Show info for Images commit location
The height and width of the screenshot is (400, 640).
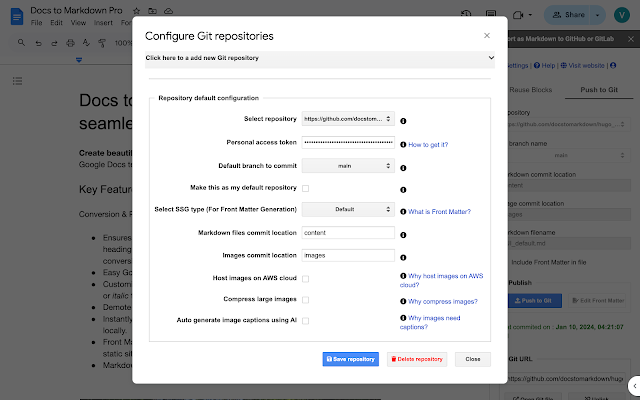point(403,258)
